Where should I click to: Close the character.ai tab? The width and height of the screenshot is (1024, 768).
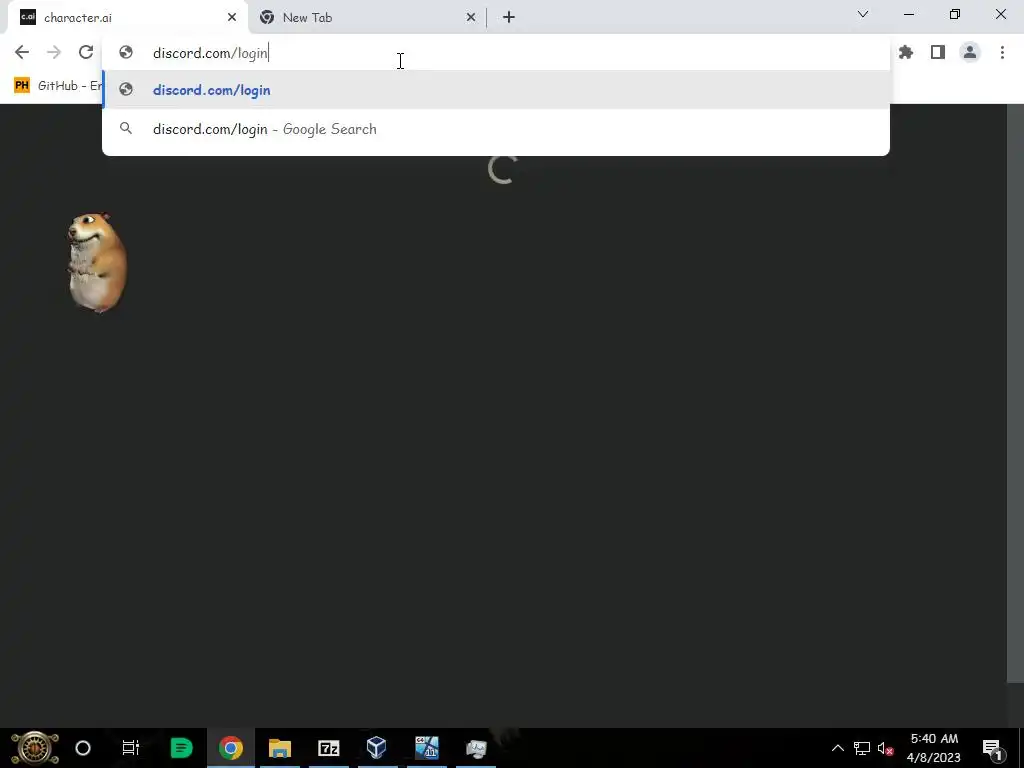point(232,18)
